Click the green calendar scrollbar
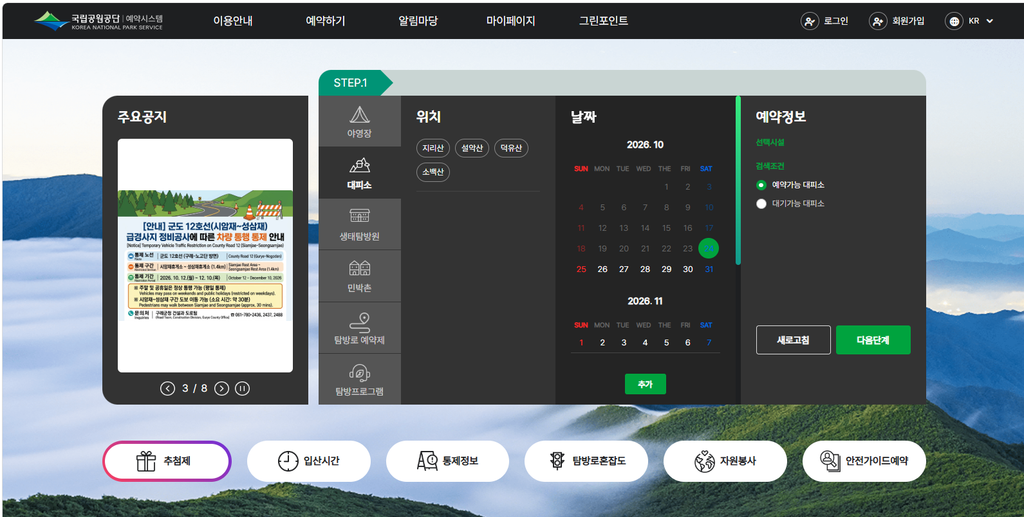The image size is (1024, 517). click(x=738, y=181)
